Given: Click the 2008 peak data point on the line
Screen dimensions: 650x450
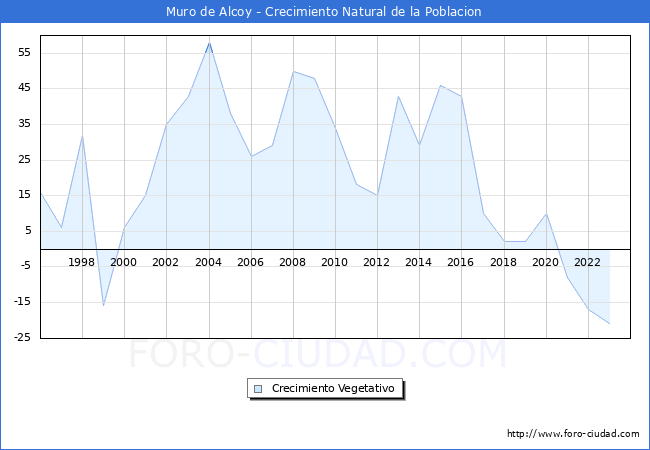Looking at the screenshot, I should [293, 71].
